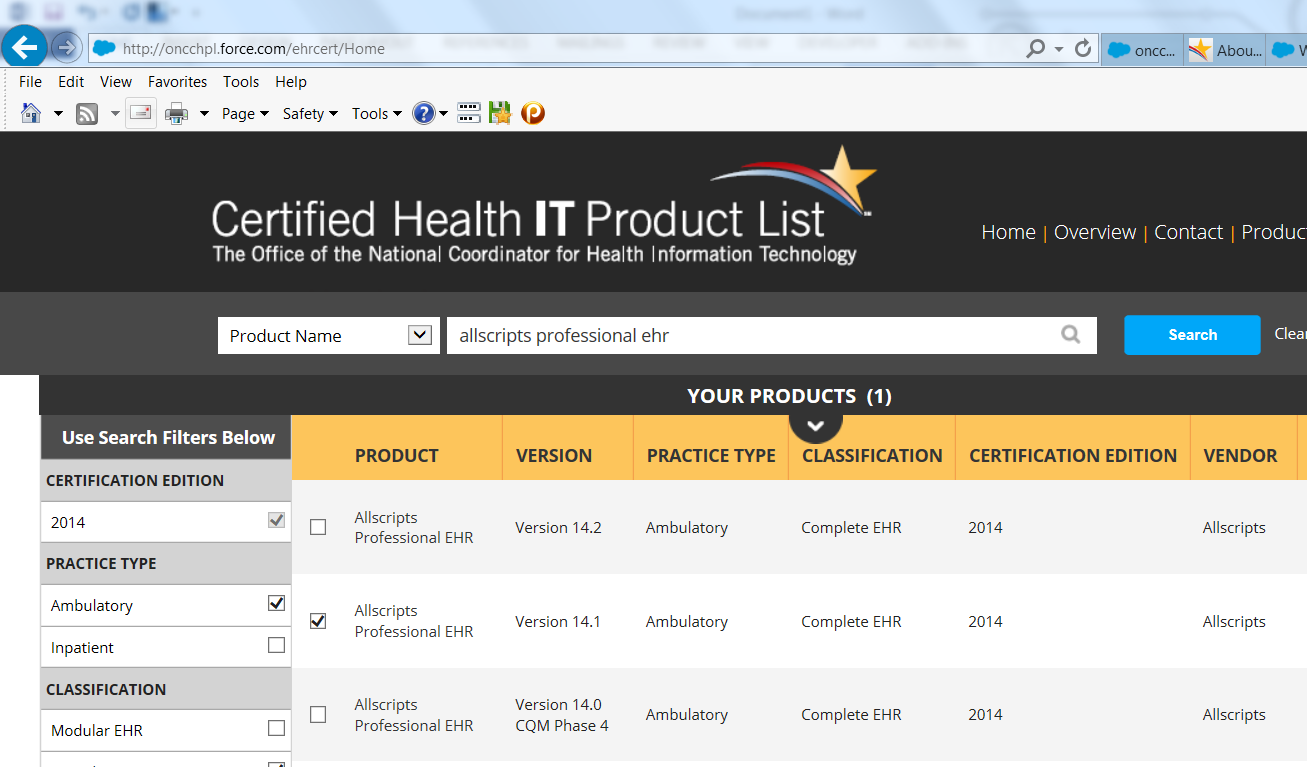Screen dimensions: 1307x767
Task: Check the Inpatient practice type filter
Action: tap(277, 645)
